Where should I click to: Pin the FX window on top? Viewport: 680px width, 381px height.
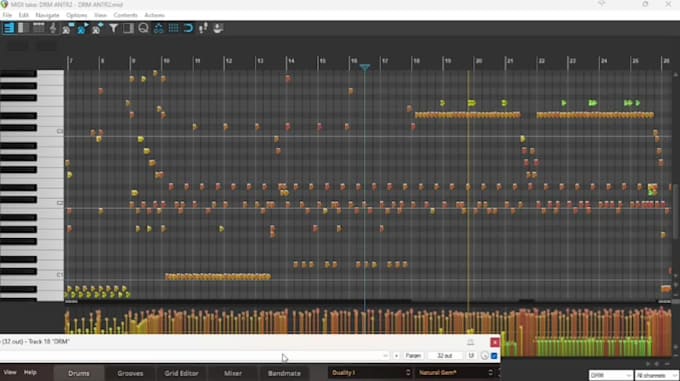pyautogui.click(x=471, y=342)
